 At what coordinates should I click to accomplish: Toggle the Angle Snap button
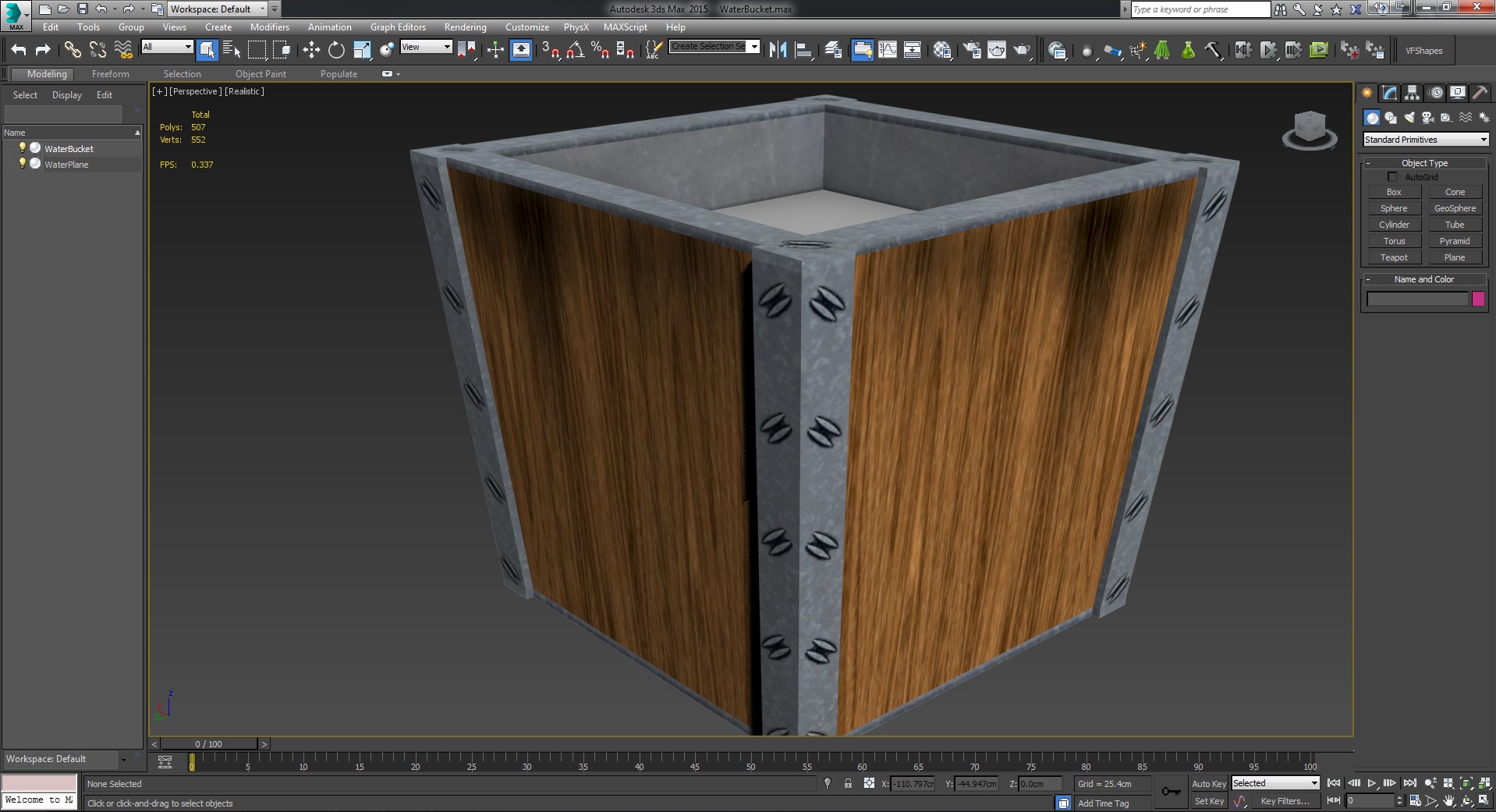(x=576, y=50)
